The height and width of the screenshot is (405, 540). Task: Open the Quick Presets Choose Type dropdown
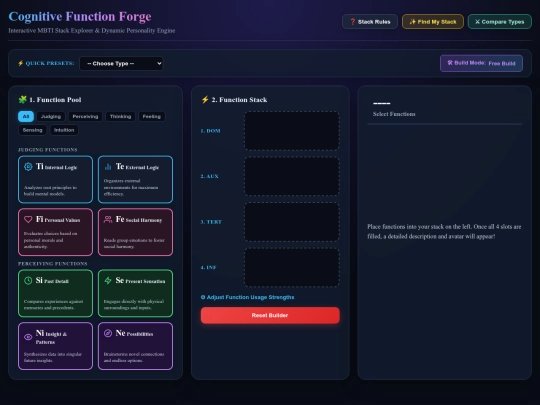tap(121, 63)
